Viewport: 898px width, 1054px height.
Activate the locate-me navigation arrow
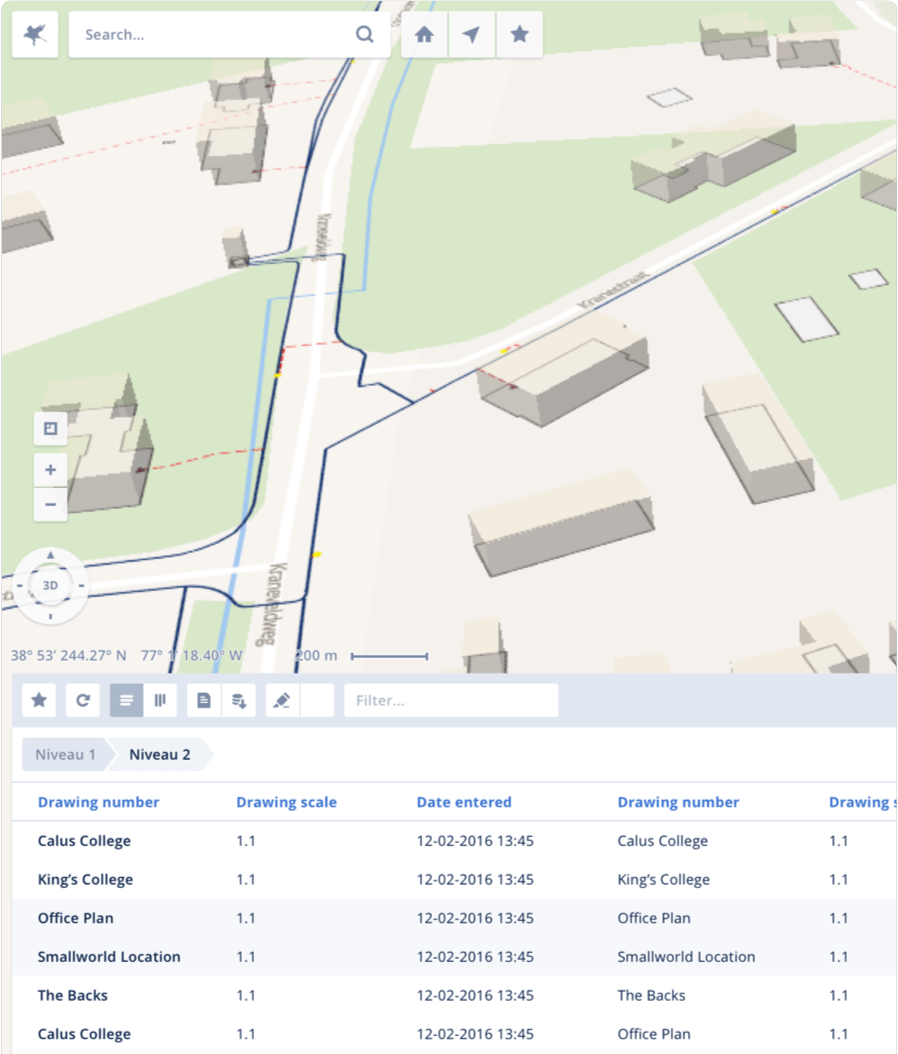[x=471, y=35]
